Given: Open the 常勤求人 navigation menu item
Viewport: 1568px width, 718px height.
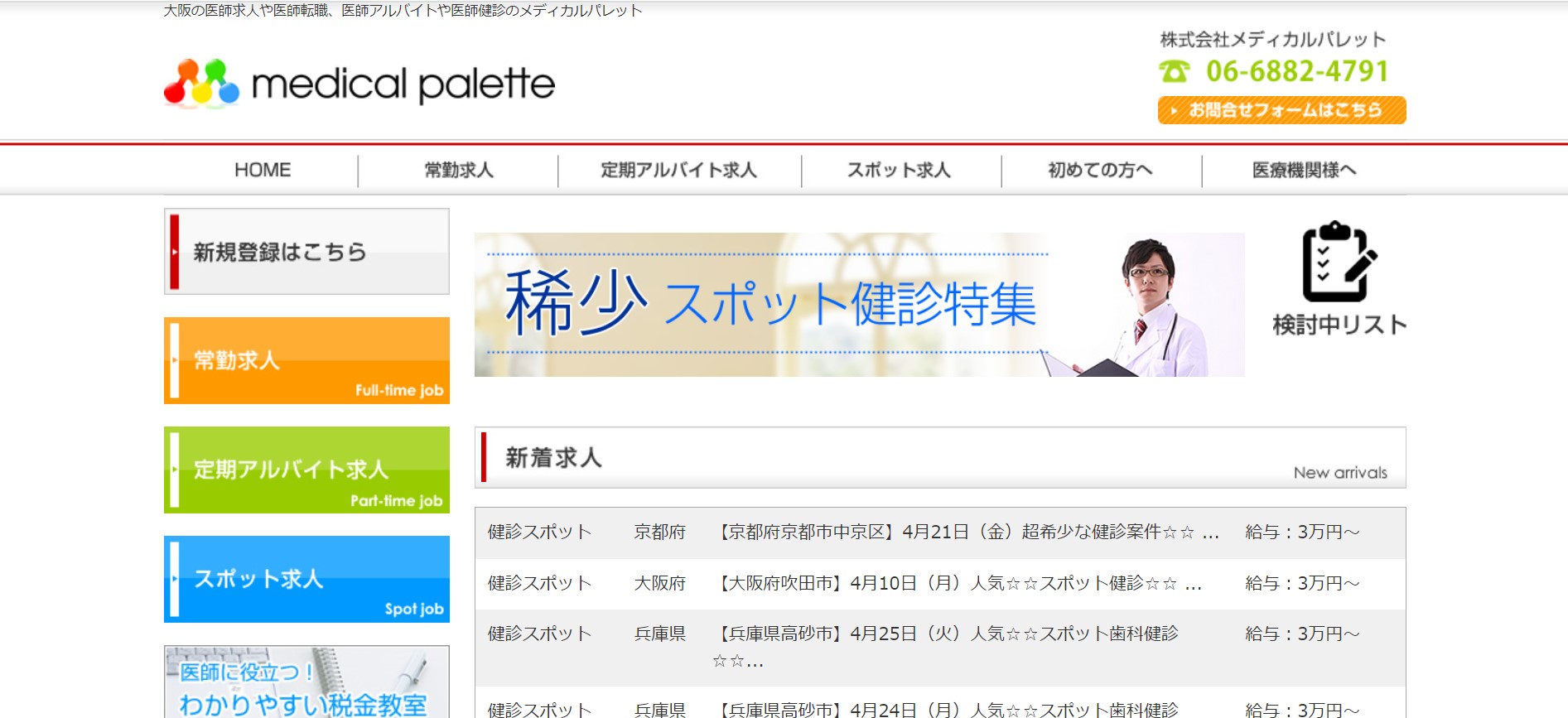Looking at the screenshot, I should [459, 170].
